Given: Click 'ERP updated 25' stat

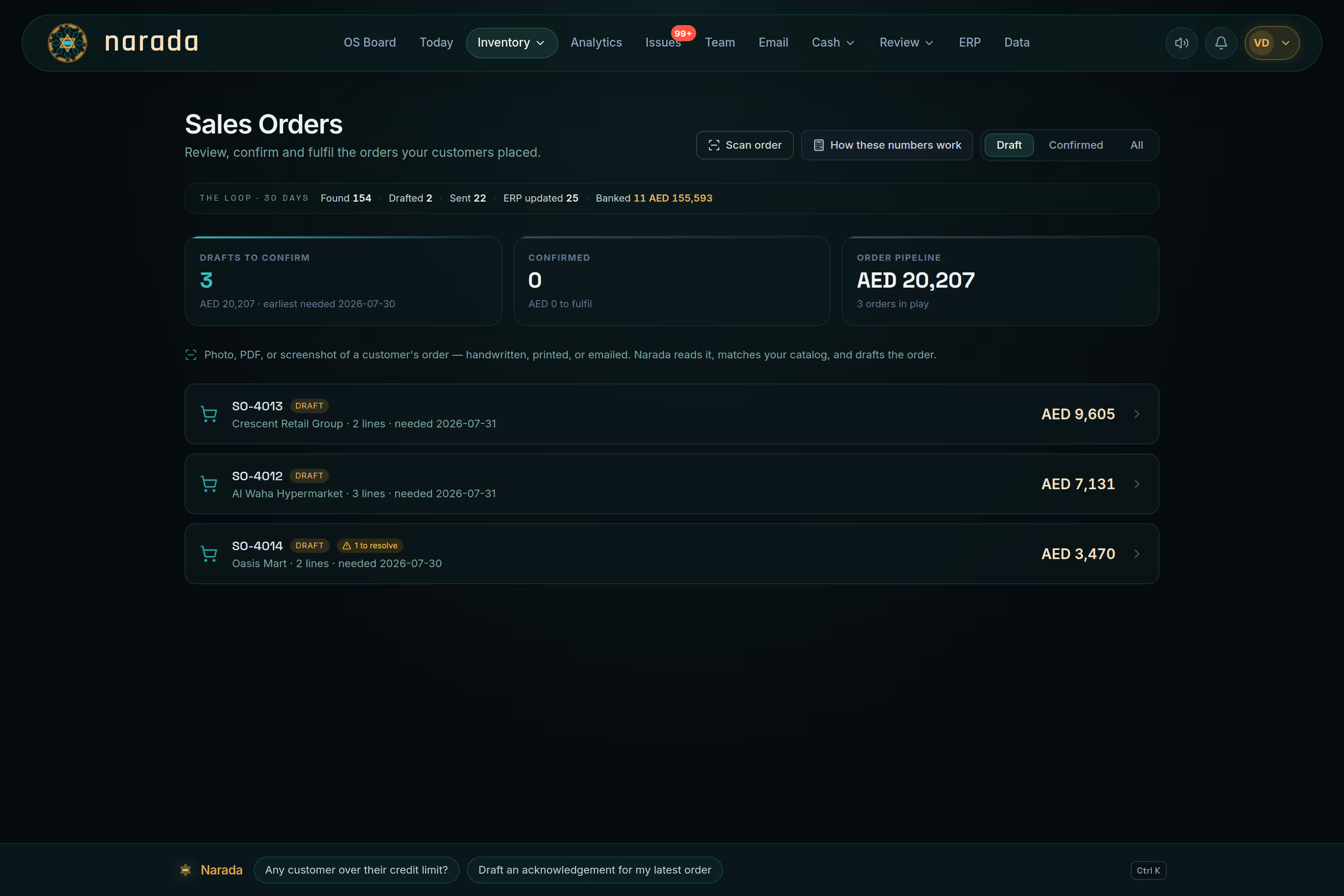Looking at the screenshot, I should pos(541,198).
